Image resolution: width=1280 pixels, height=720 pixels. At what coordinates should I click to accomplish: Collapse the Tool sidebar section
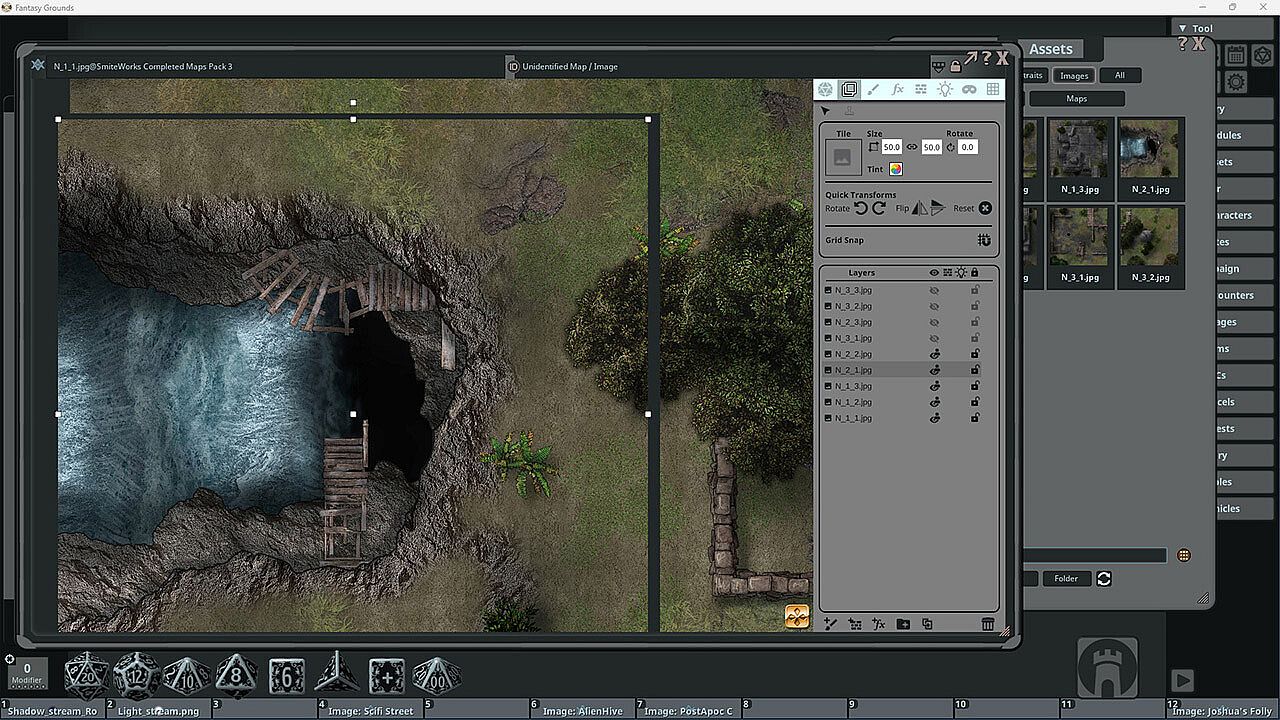click(1182, 29)
